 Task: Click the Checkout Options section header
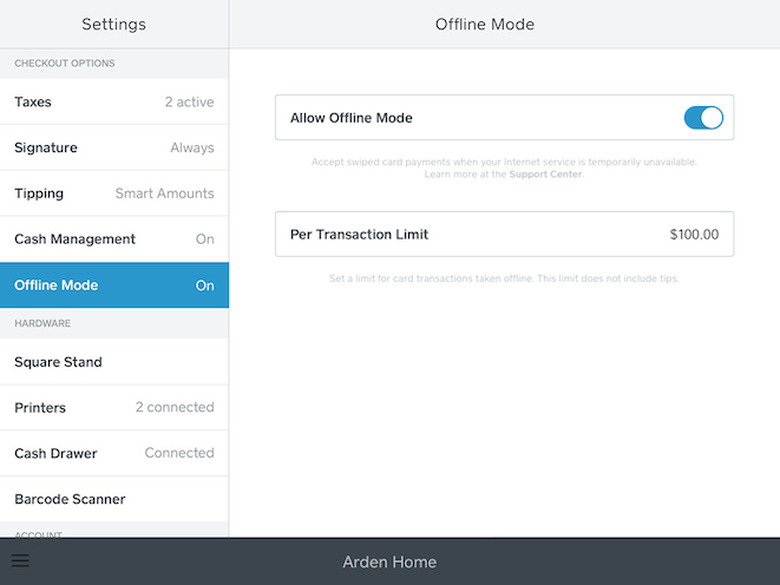click(x=65, y=63)
